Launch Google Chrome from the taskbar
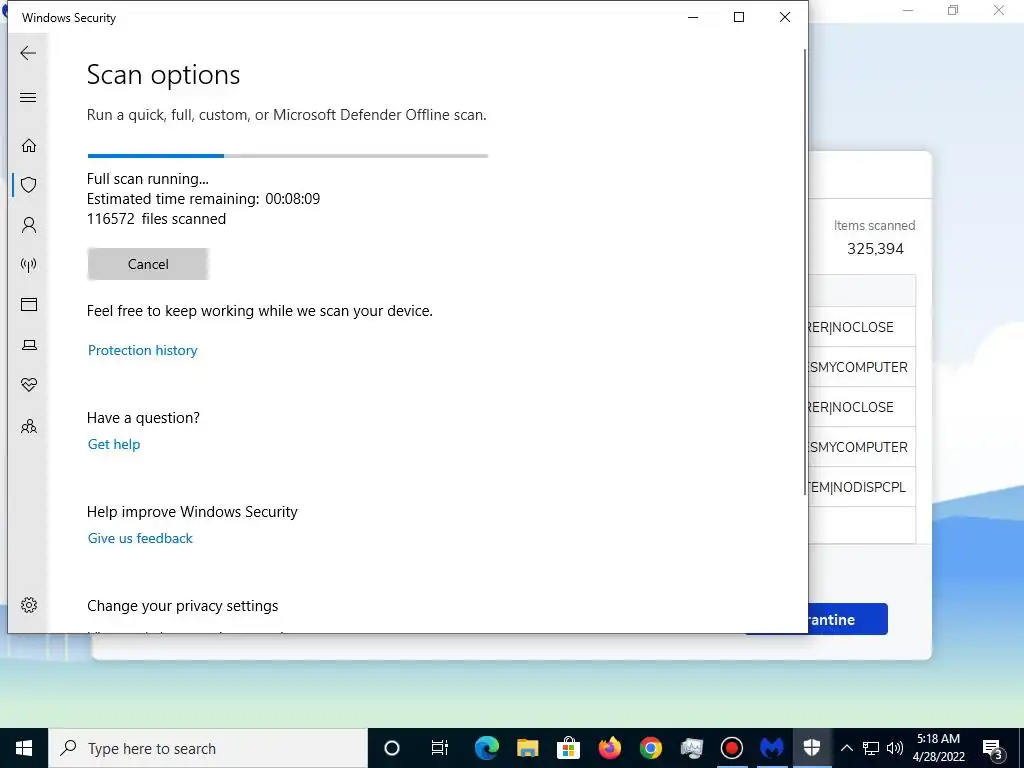The width and height of the screenshot is (1024, 768). click(650, 748)
